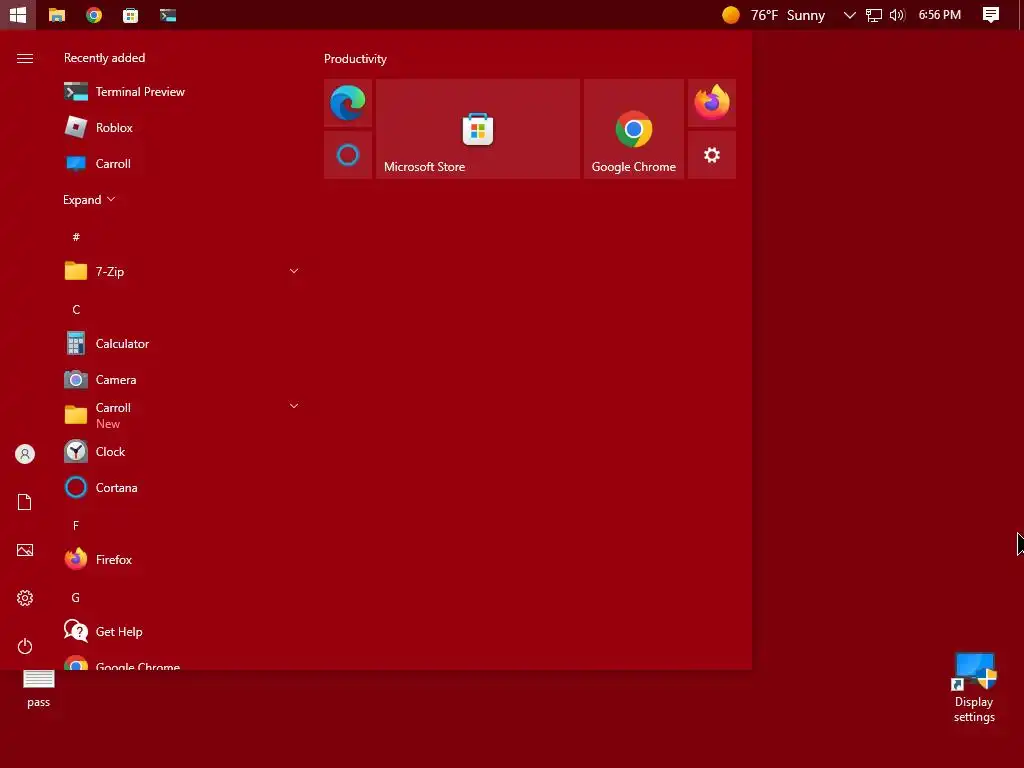Image resolution: width=1024 pixels, height=768 pixels.
Task: Click the Power button in Start sidebar
Action: 25,647
